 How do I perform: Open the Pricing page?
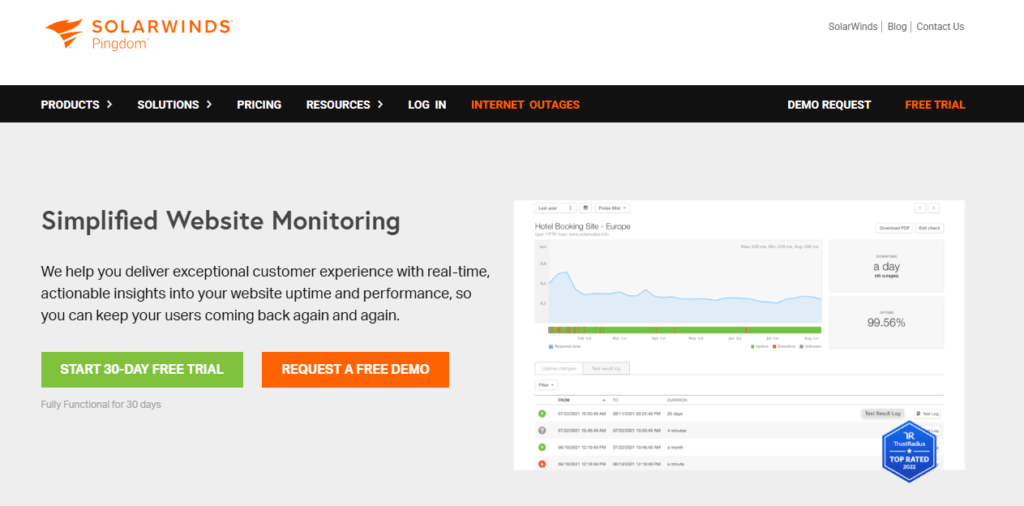pyautogui.click(x=259, y=104)
